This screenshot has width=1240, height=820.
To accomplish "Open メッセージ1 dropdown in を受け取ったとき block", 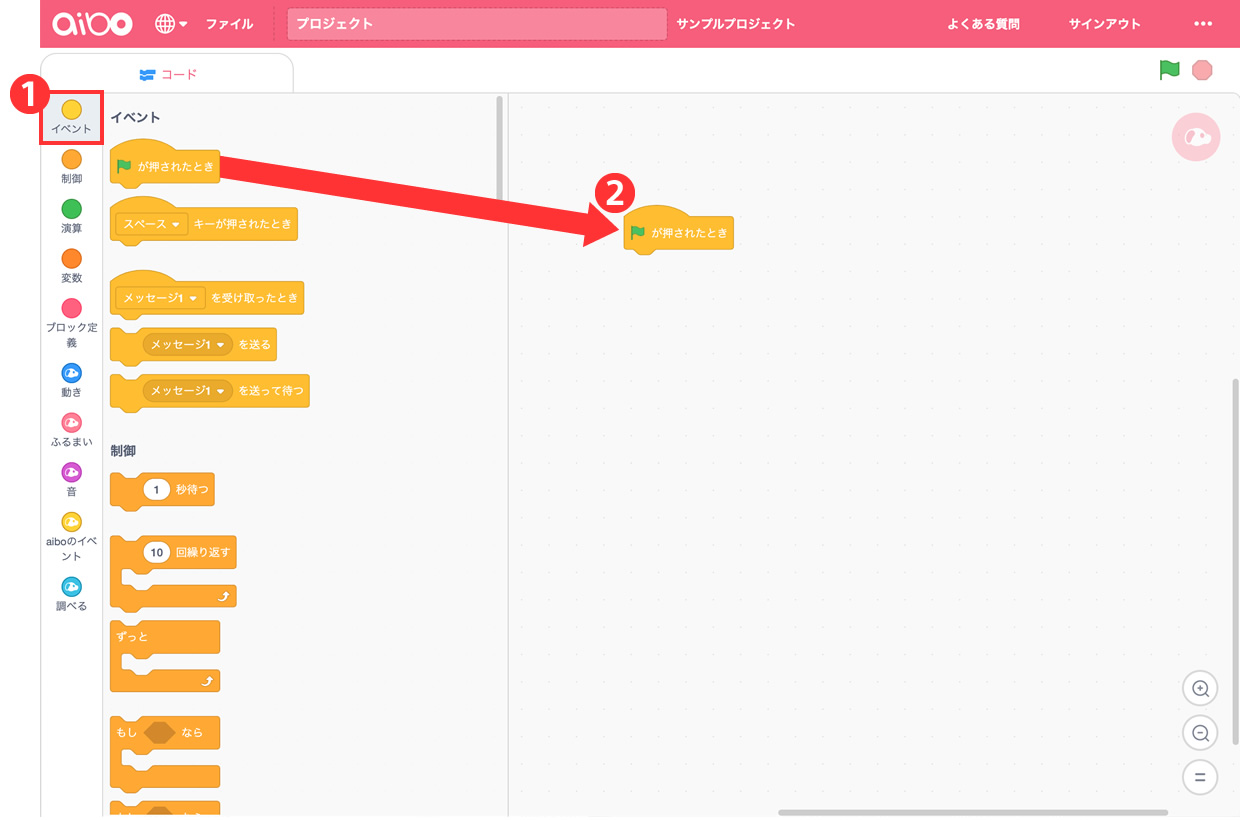I will [190, 297].
